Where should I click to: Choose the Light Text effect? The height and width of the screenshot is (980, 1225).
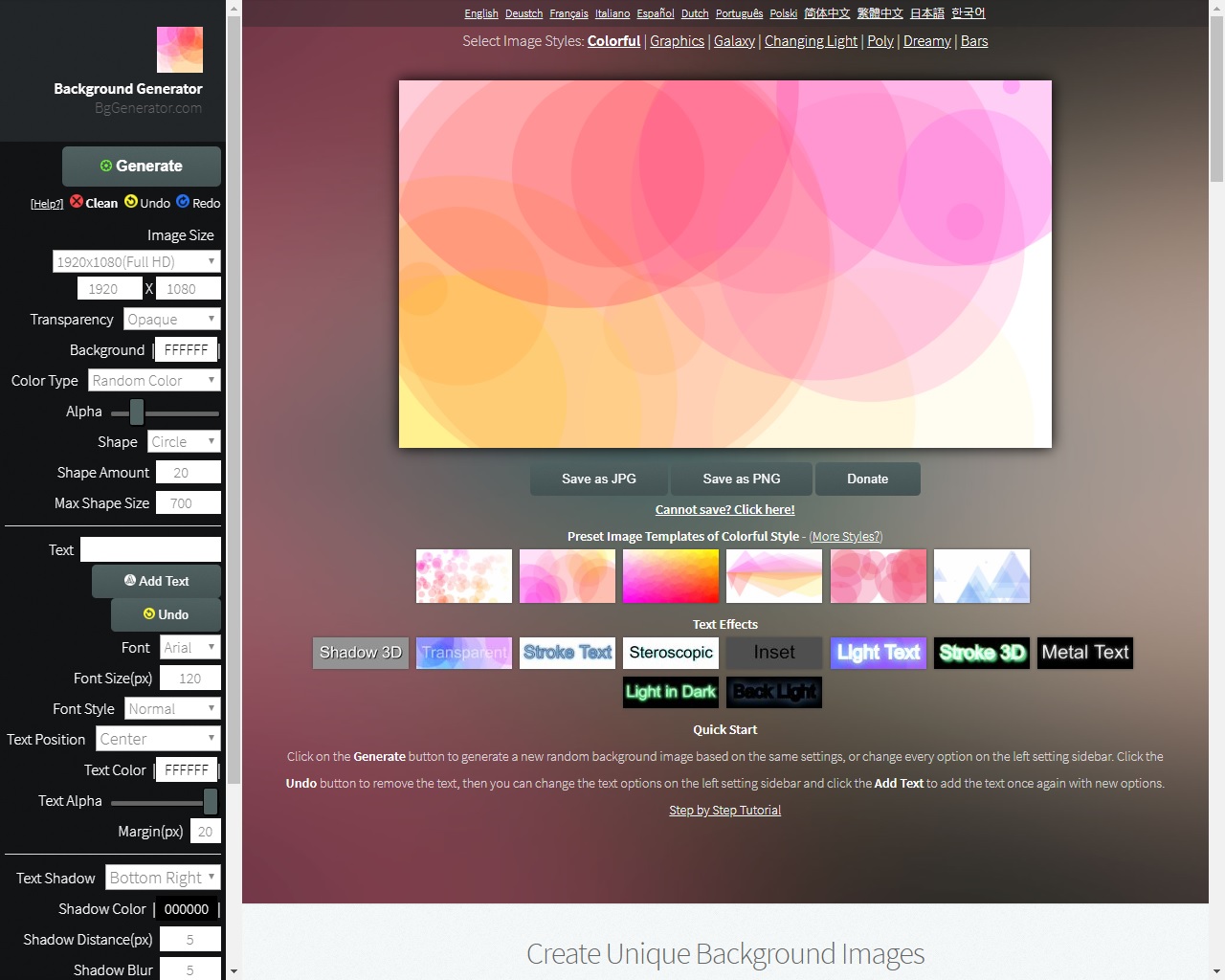(x=879, y=653)
